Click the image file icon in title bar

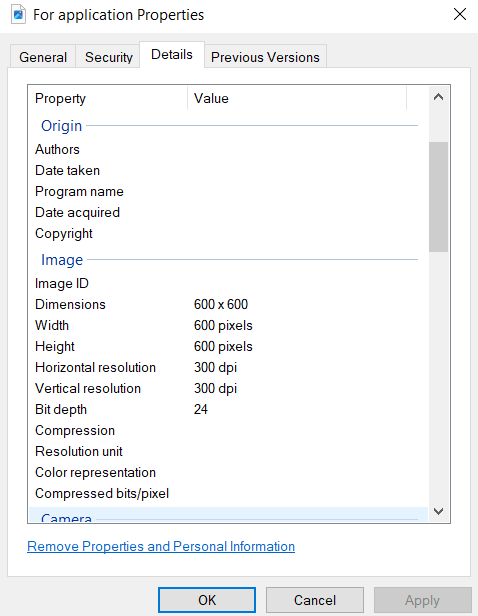click(18, 15)
